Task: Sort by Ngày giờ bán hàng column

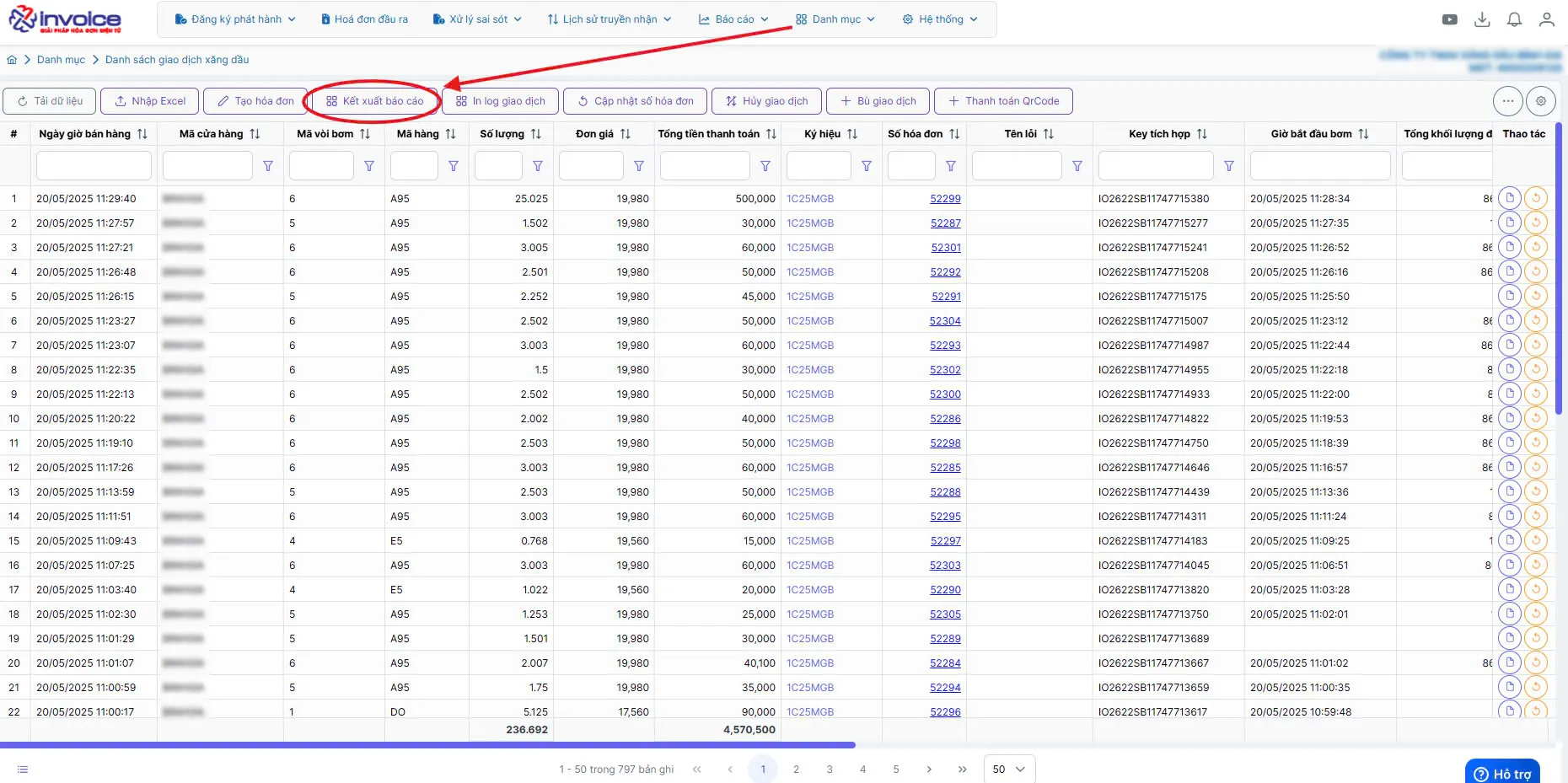Action: coord(142,134)
